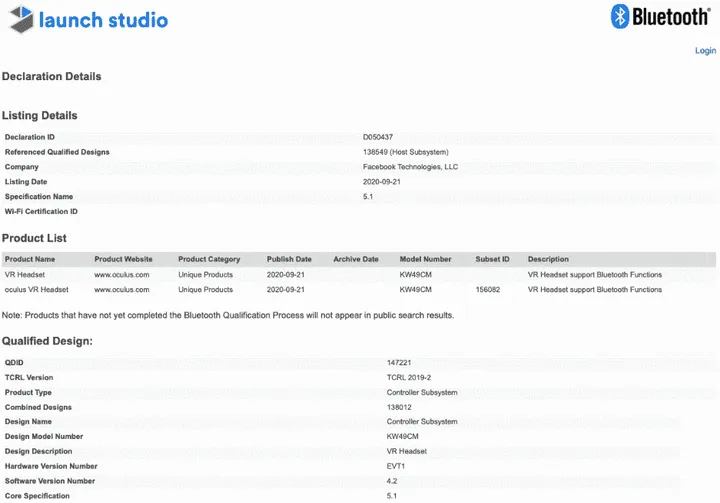Click the Description column header
Viewport: 720px width, 503px height.
(548, 259)
